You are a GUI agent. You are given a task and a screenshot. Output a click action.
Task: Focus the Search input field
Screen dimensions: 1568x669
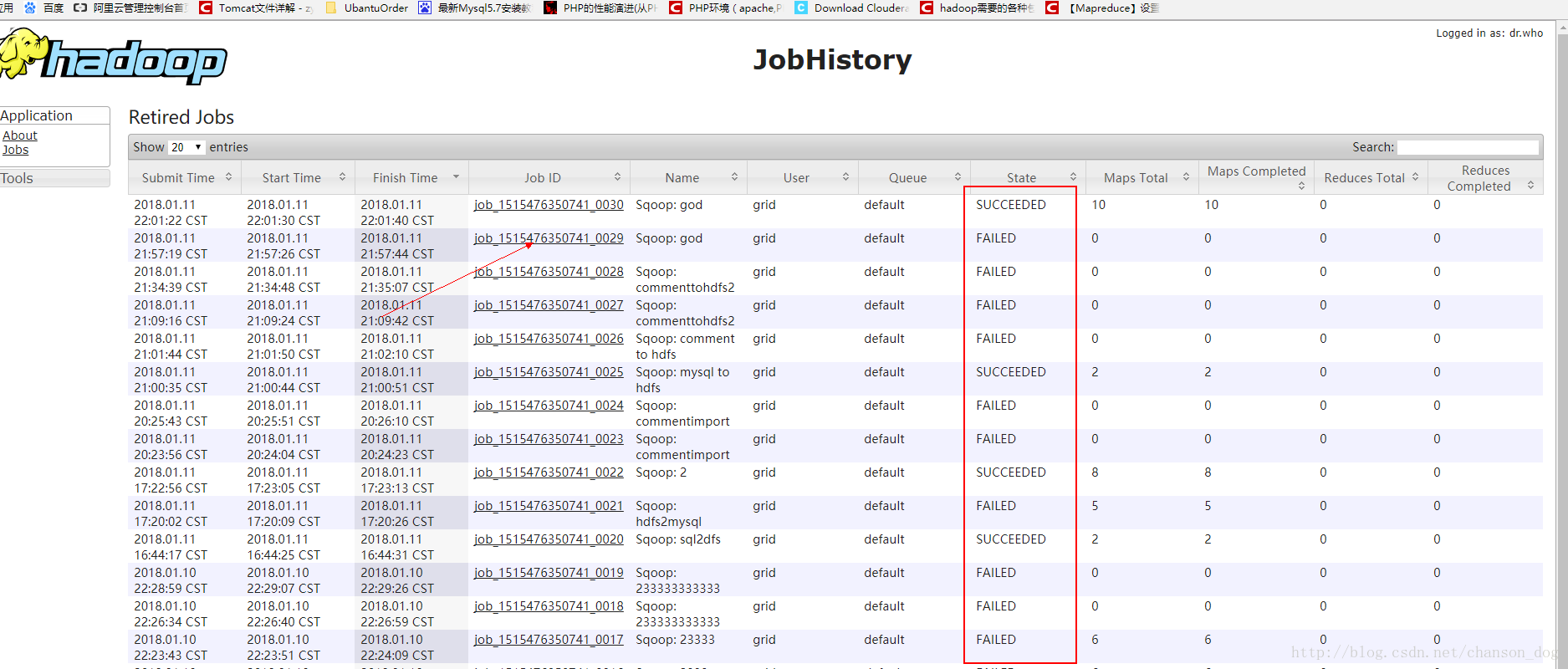[1468, 147]
